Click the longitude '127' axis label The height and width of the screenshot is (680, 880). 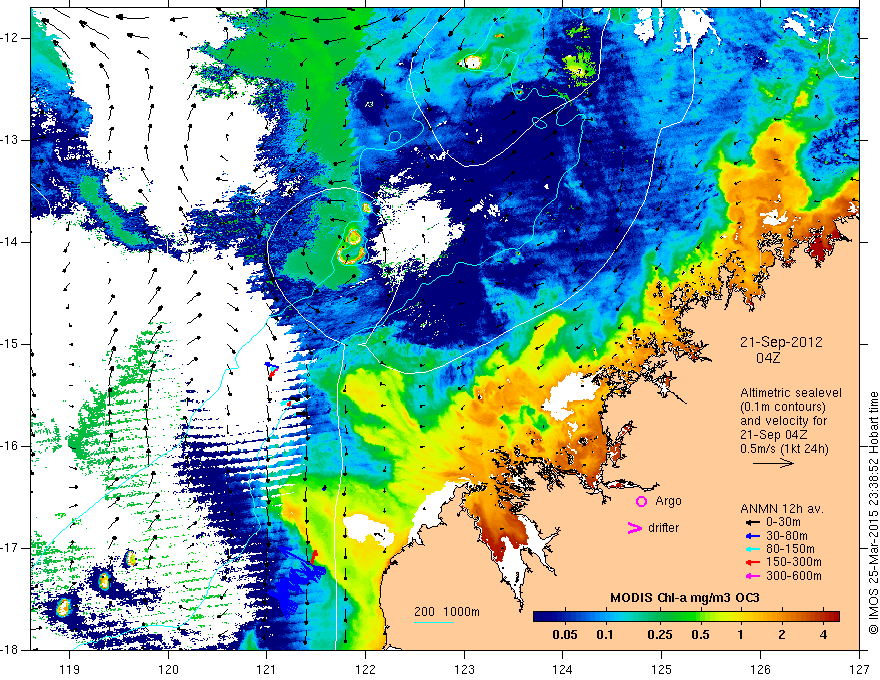pyautogui.click(x=859, y=669)
